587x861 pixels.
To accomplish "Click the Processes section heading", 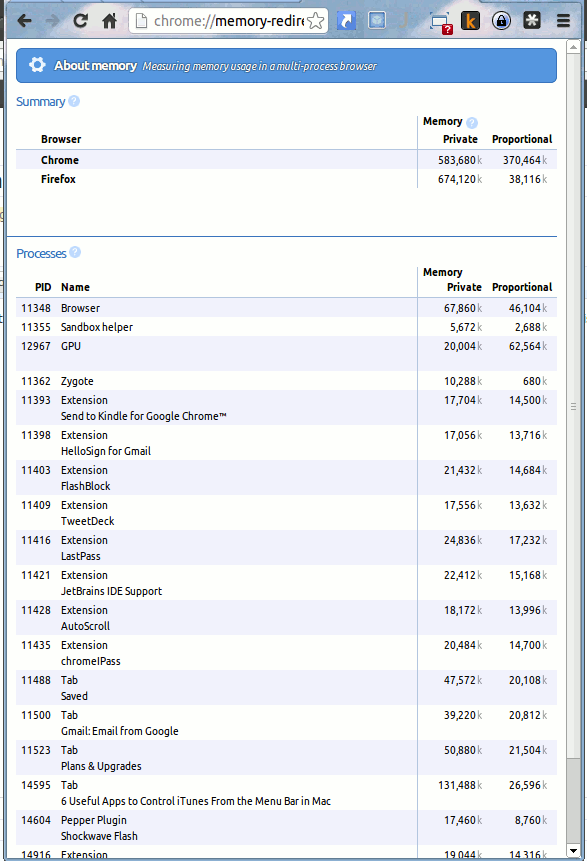I will 42,253.
